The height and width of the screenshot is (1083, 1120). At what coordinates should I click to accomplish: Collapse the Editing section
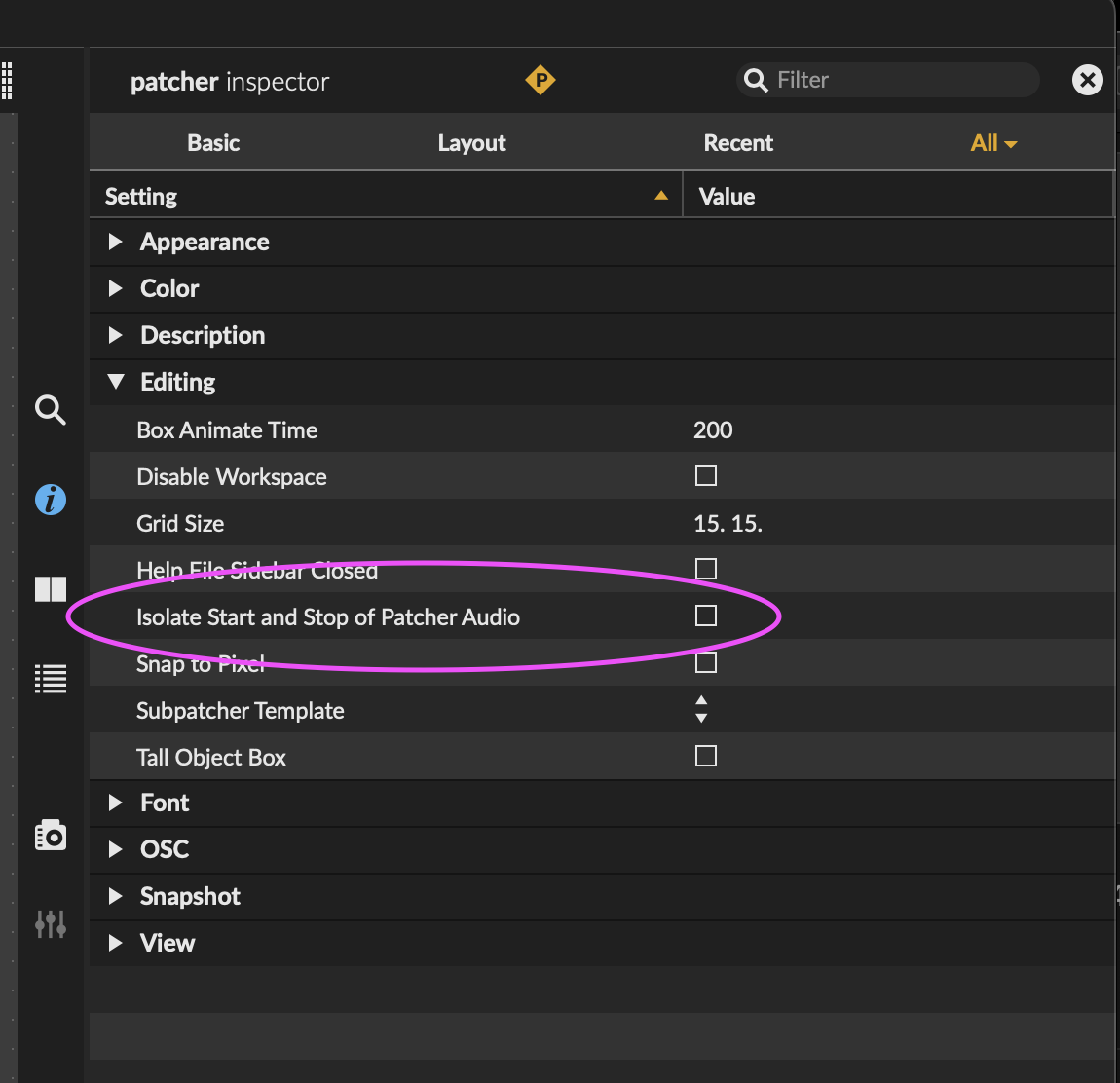click(x=116, y=382)
